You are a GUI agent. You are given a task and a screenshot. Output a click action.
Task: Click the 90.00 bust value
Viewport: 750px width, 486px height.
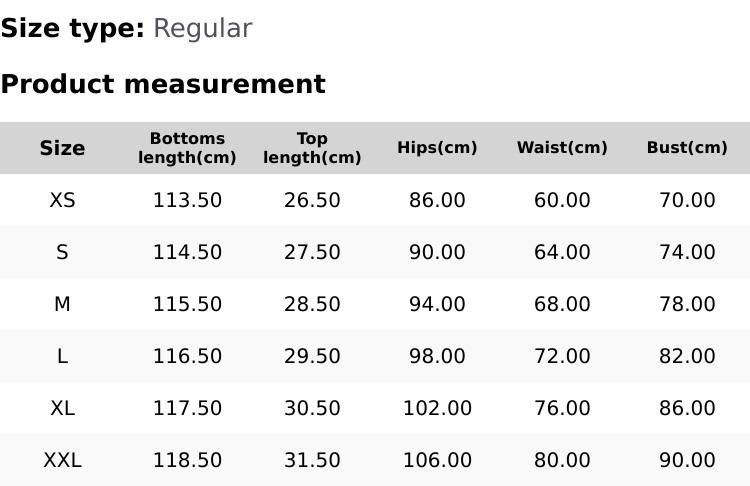(687, 460)
